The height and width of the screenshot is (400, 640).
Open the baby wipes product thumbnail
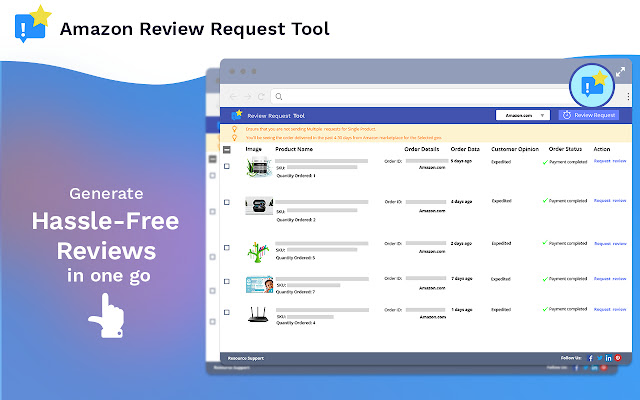260,284
